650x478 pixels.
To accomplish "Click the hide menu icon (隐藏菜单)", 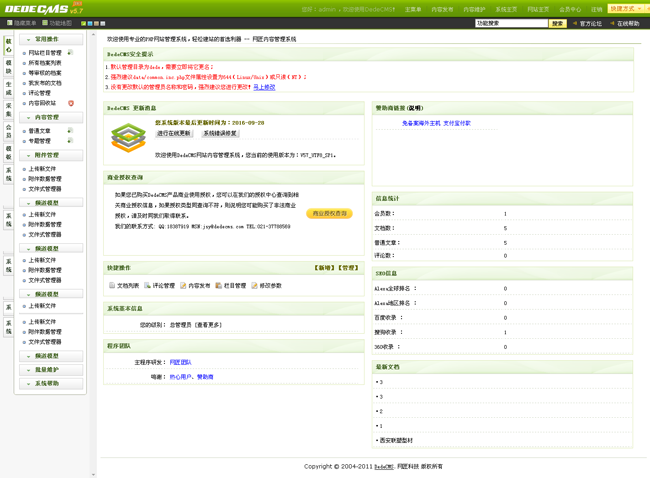I will [x=10, y=23].
